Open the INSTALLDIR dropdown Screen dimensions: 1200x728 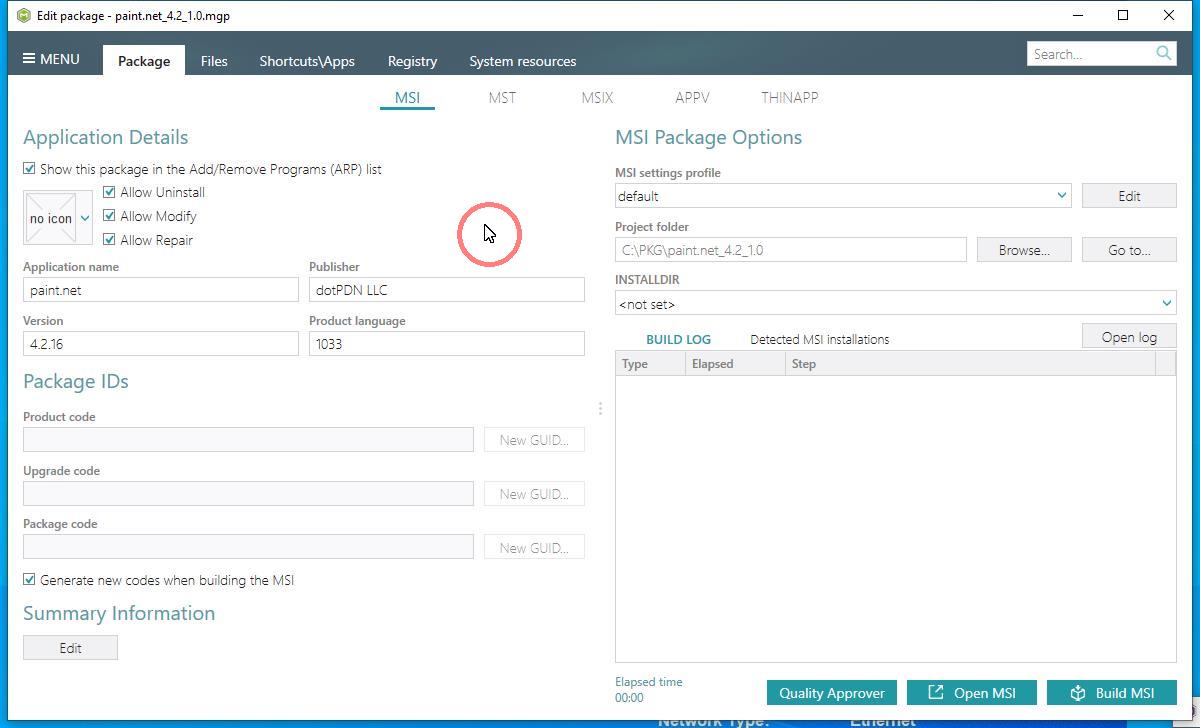tap(1166, 303)
